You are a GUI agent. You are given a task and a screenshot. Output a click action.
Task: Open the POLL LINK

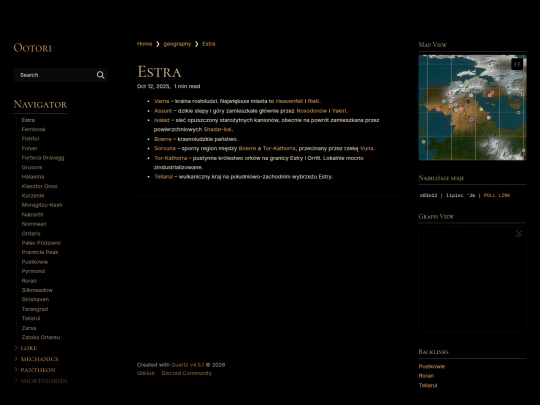coord(497,195)
